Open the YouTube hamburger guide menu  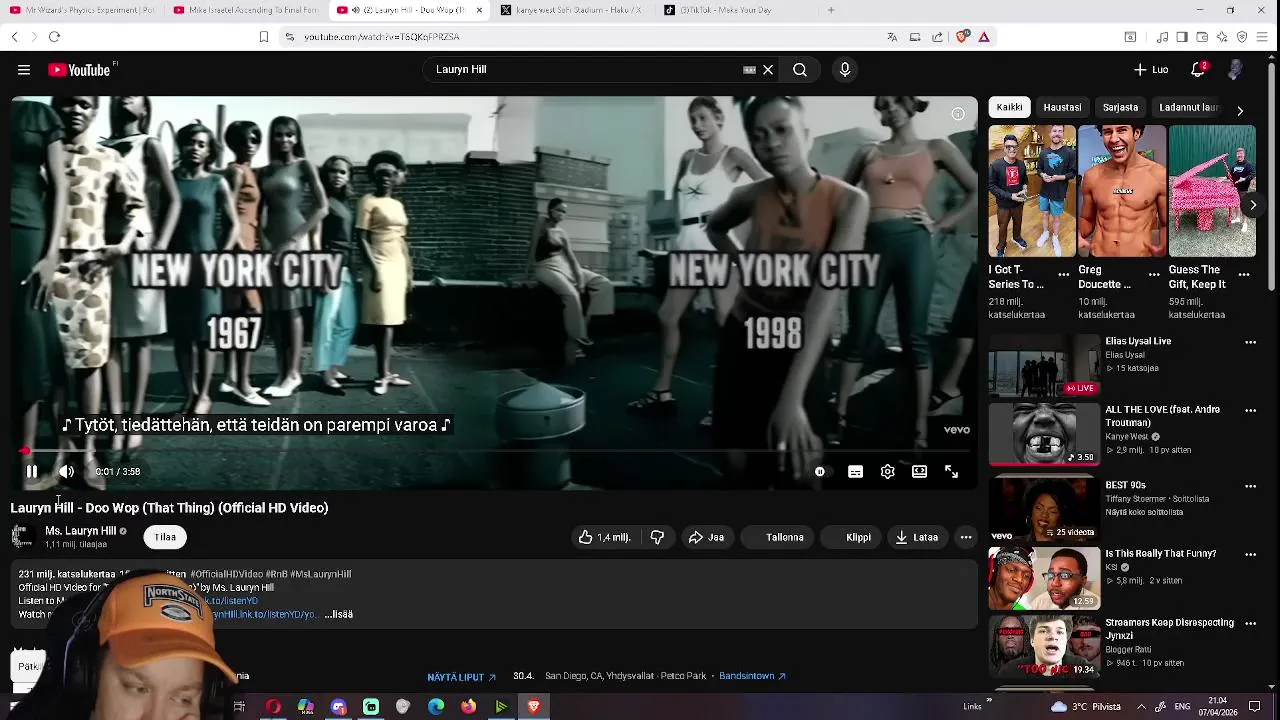pos(23,70)
